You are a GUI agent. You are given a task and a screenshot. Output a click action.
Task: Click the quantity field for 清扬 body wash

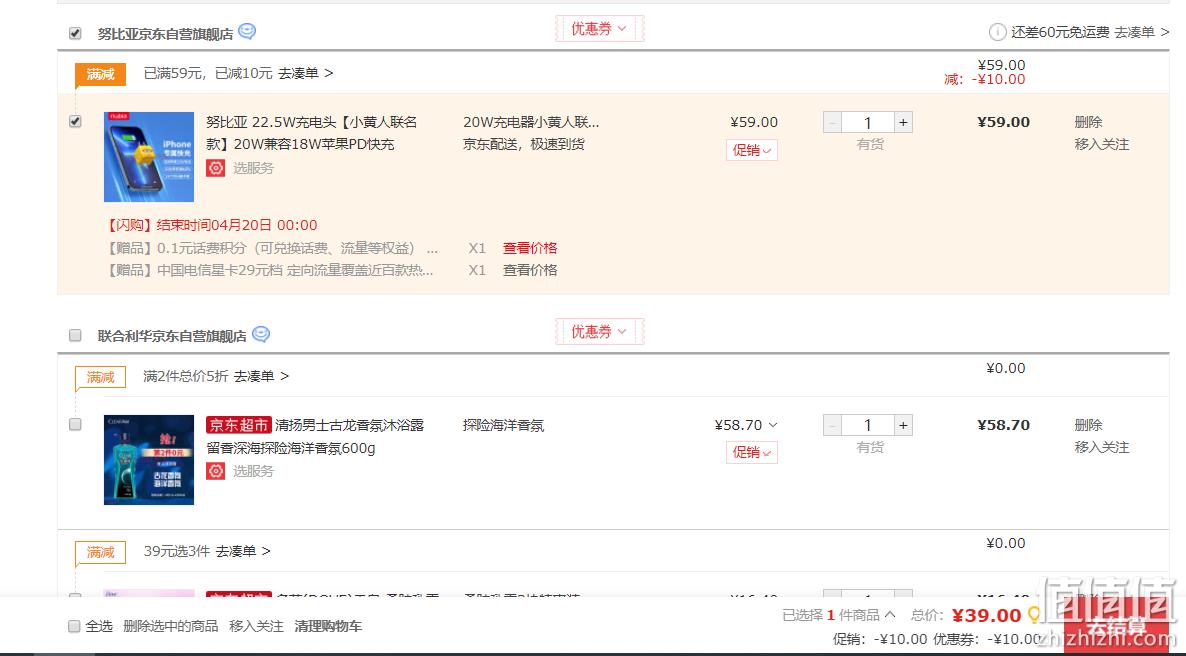[868, 425]
